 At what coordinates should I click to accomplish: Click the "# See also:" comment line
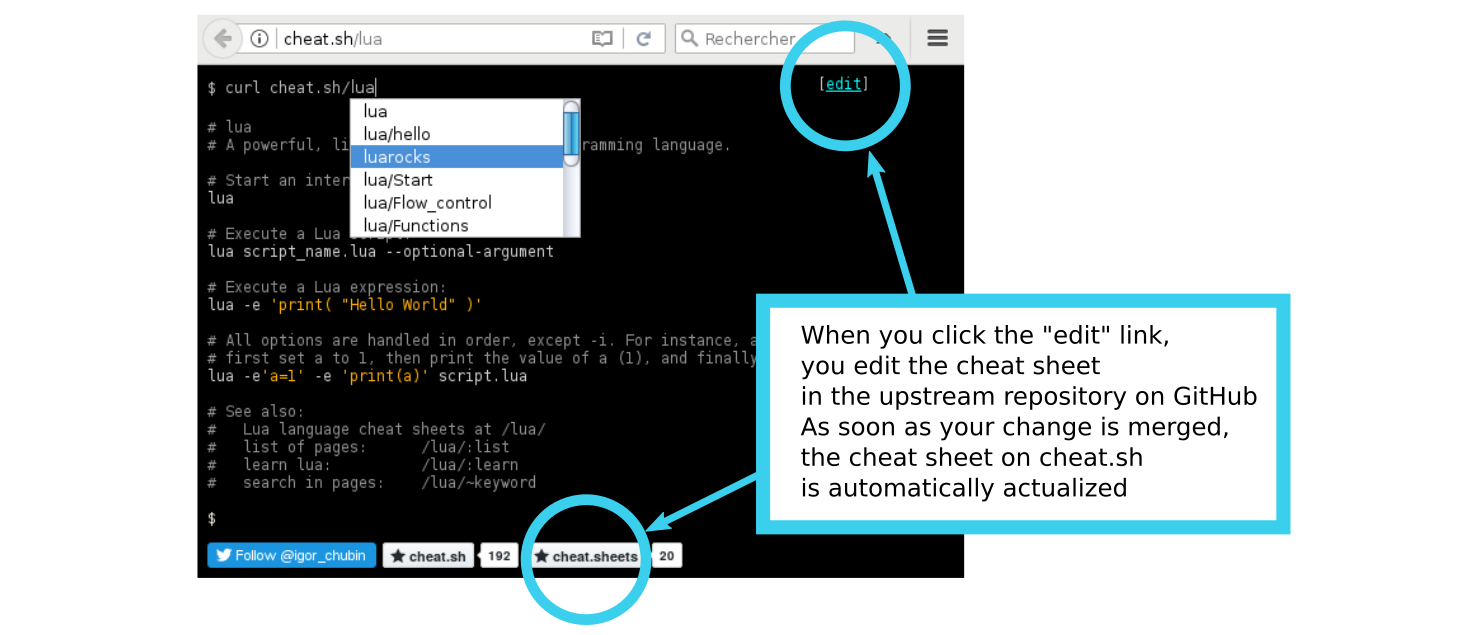(256, 411)
